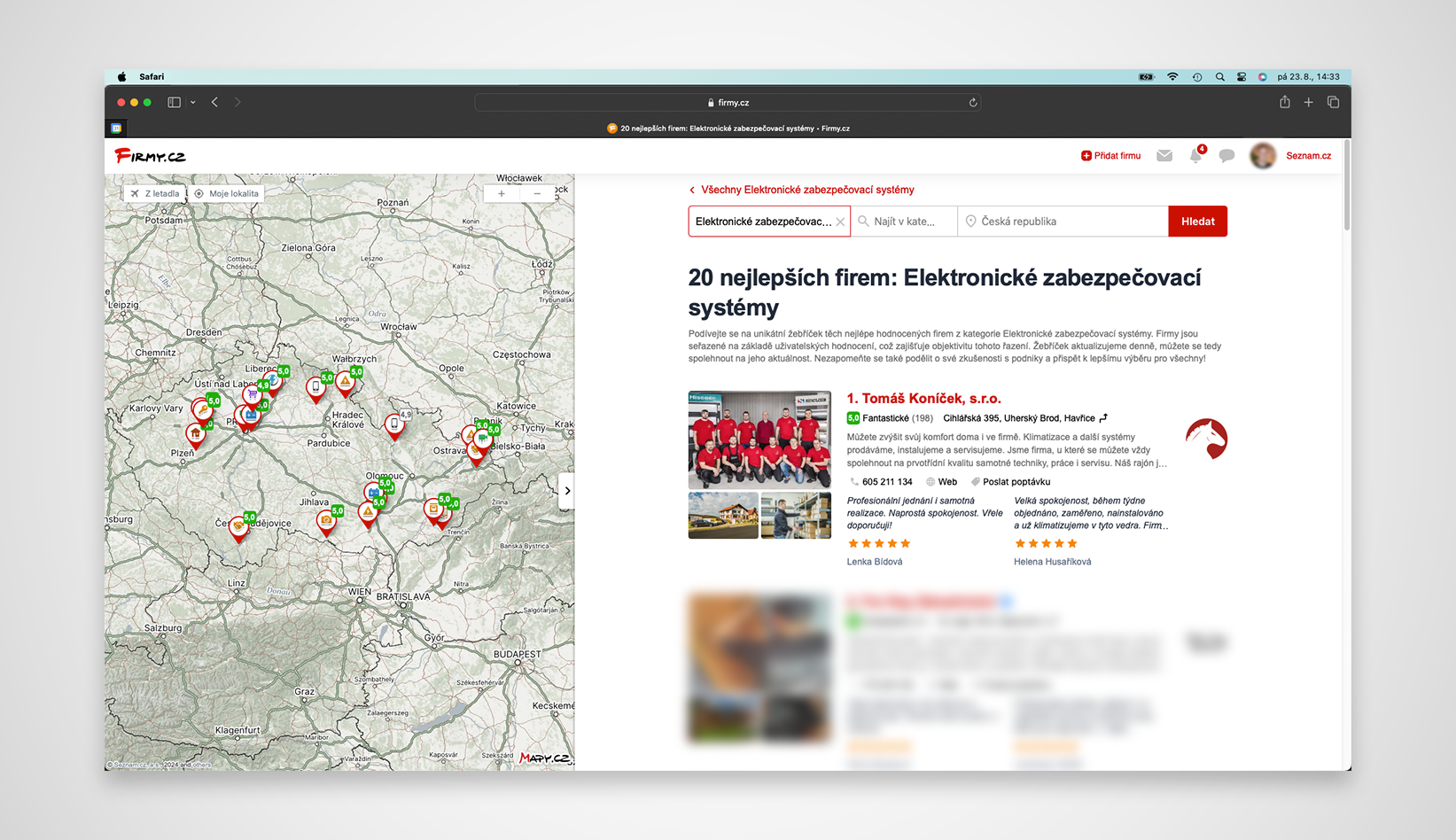Select the '20 nejlepších firem' tab

[728, 128]
